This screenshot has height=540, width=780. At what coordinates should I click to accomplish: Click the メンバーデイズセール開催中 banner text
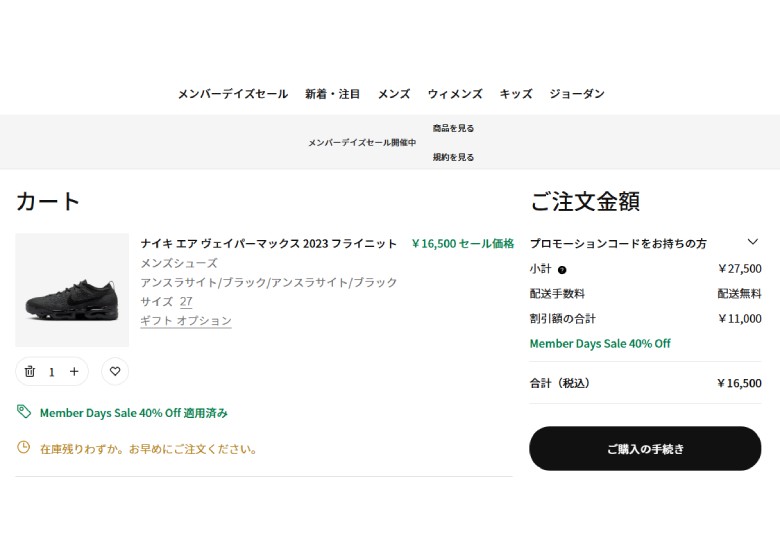[362, 143]
